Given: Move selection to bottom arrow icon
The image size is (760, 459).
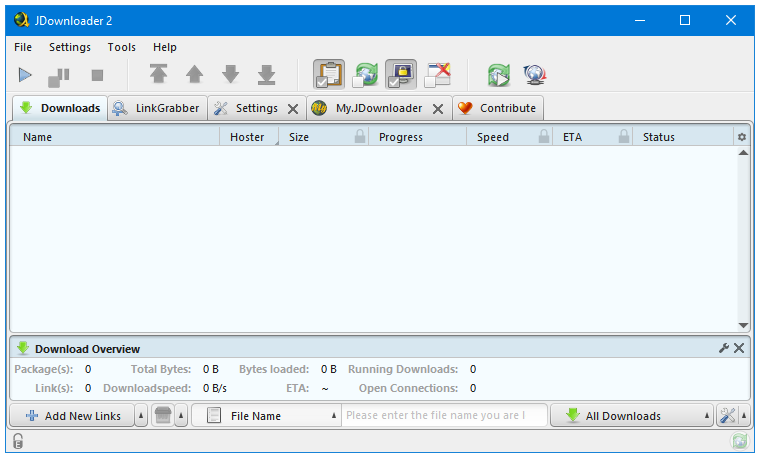Looking at the screenshot, I should (x=266, y=75).
